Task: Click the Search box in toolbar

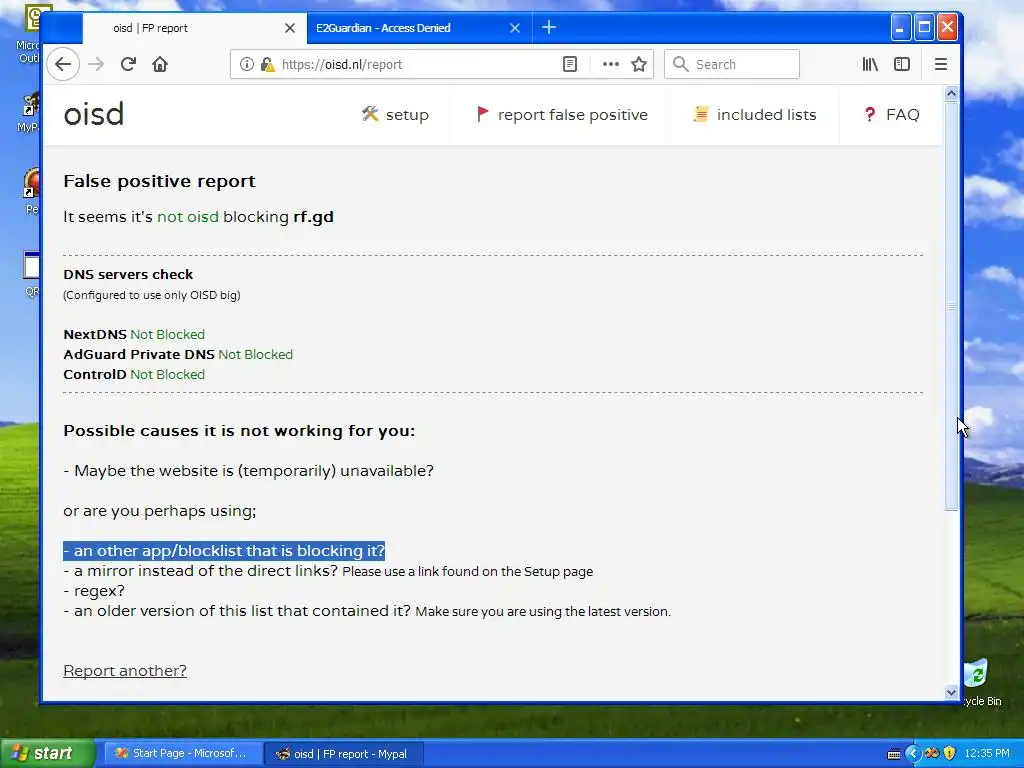Action: pyautogui.click(x=731, y=64)
